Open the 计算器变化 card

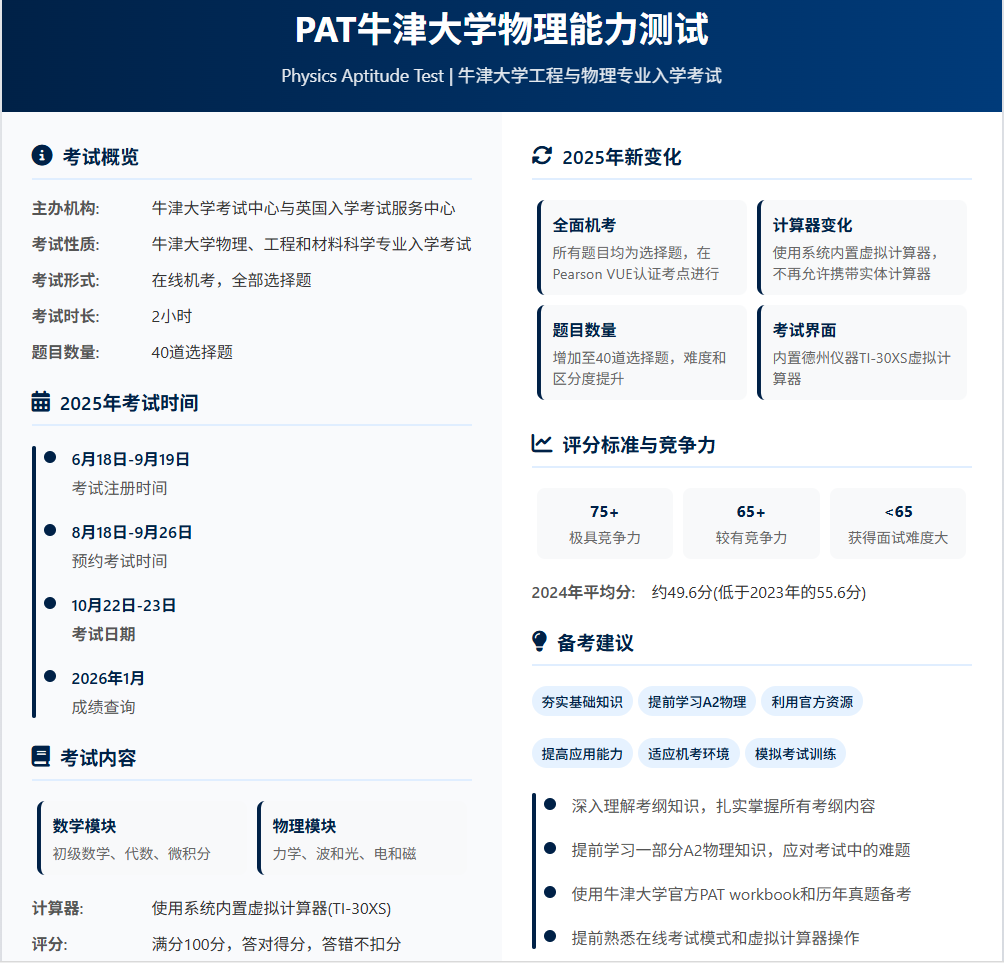[862, 247]
